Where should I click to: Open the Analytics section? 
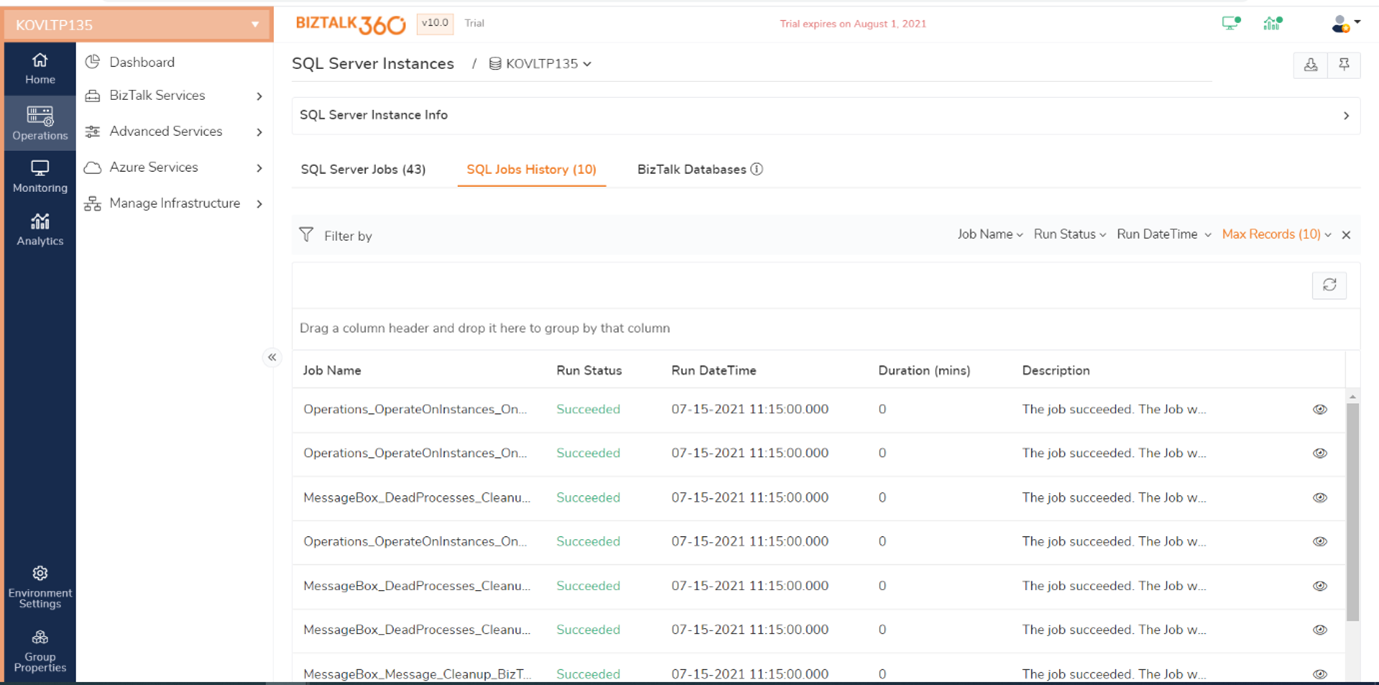[x=39, y=228]
